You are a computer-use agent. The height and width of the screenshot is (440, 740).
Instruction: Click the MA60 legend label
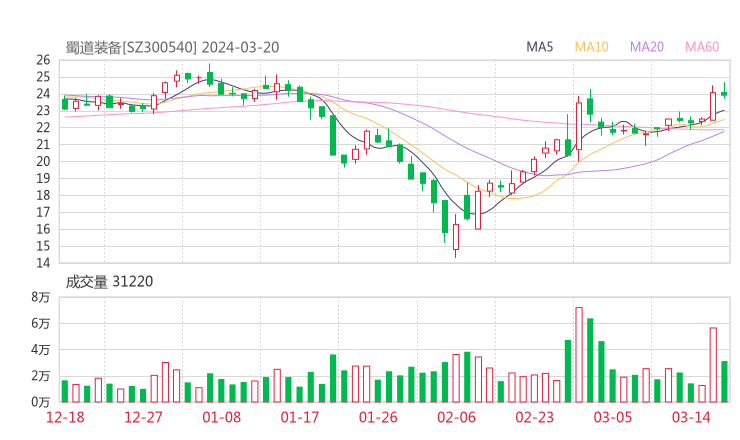(702, 47)
